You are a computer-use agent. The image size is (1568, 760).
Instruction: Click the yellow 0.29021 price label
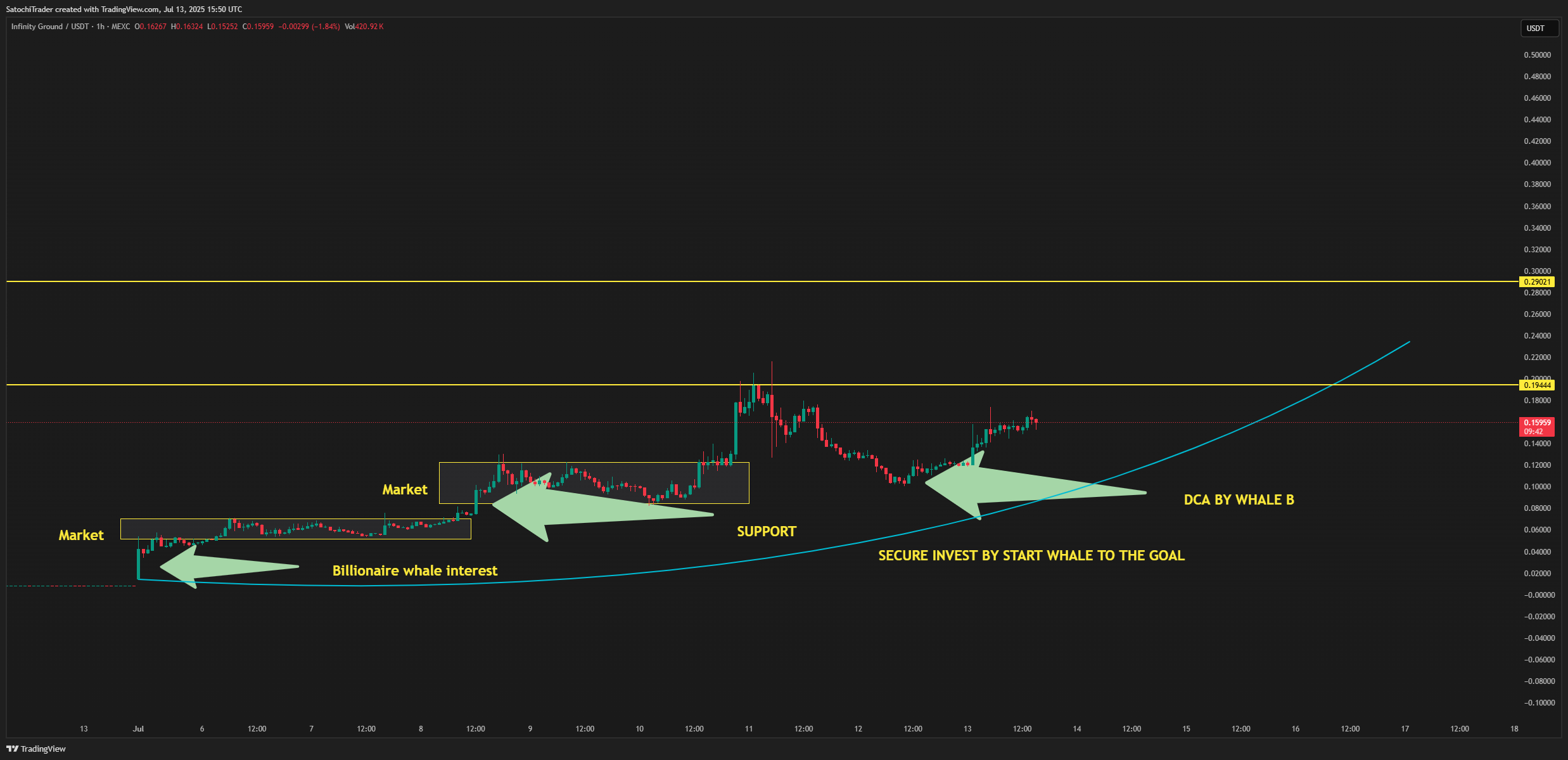tap(1537, 282)
